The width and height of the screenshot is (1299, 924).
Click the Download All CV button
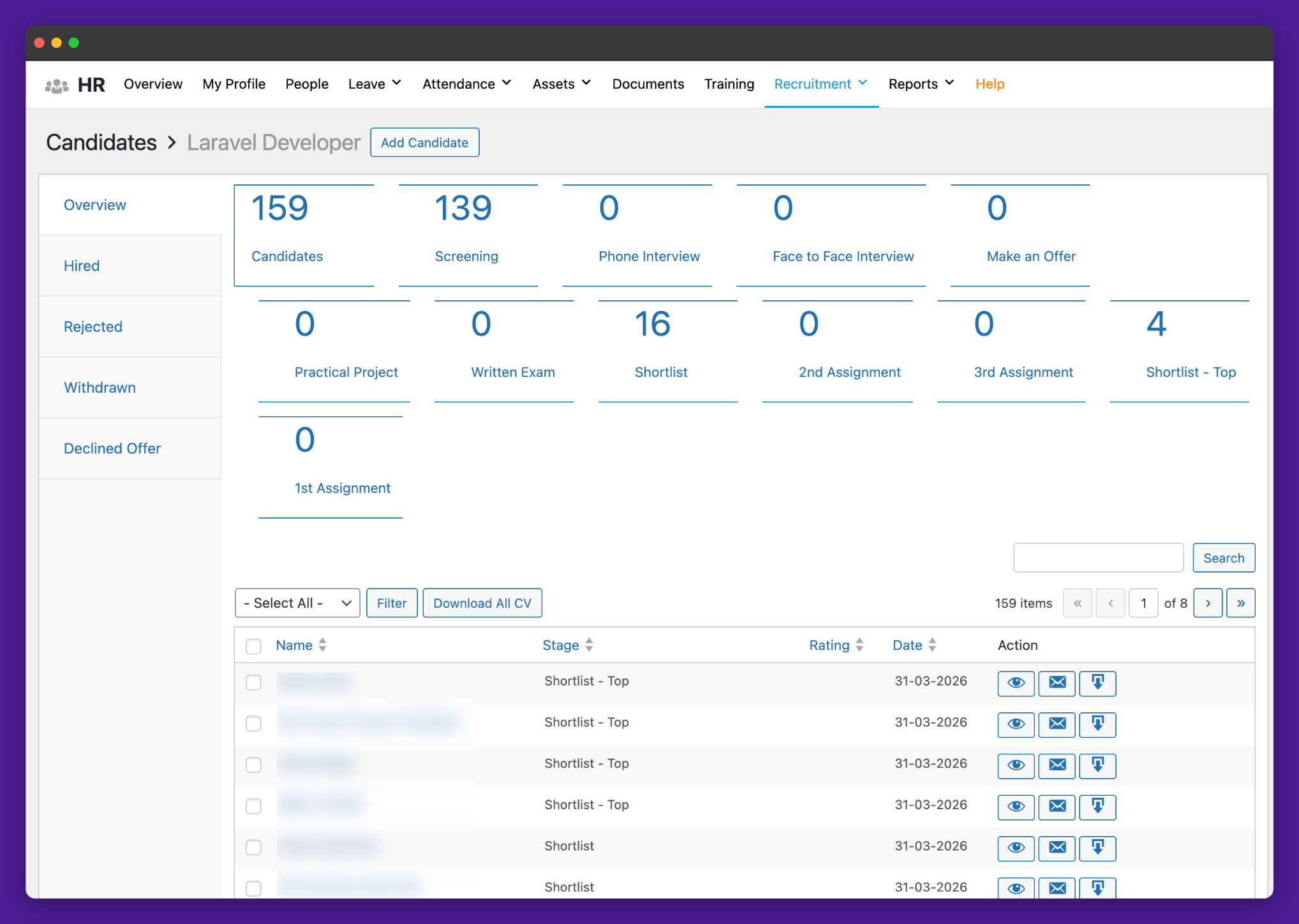pos(482,603)
